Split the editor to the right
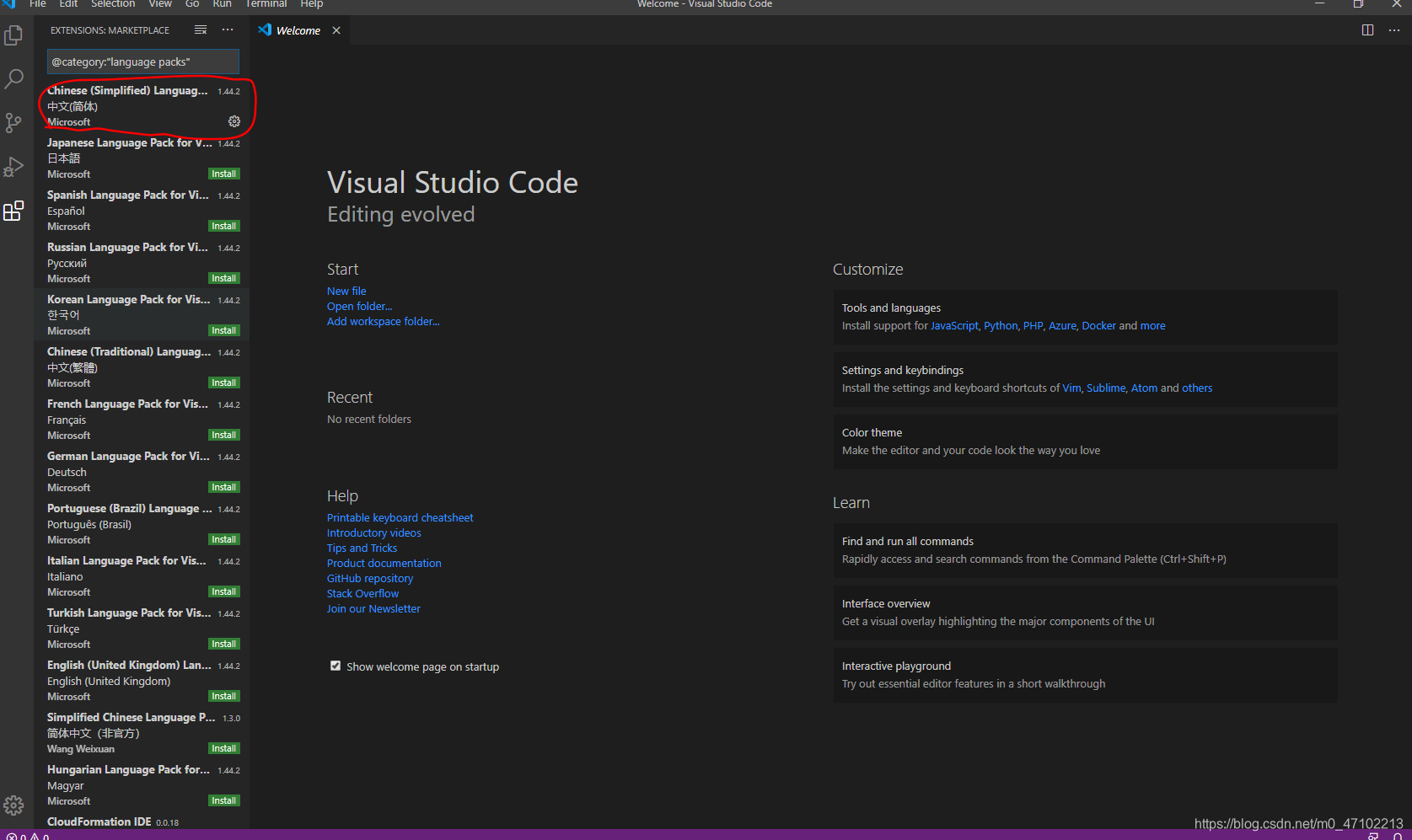The image size is (1412, 840). click(x=1367, y=30)
